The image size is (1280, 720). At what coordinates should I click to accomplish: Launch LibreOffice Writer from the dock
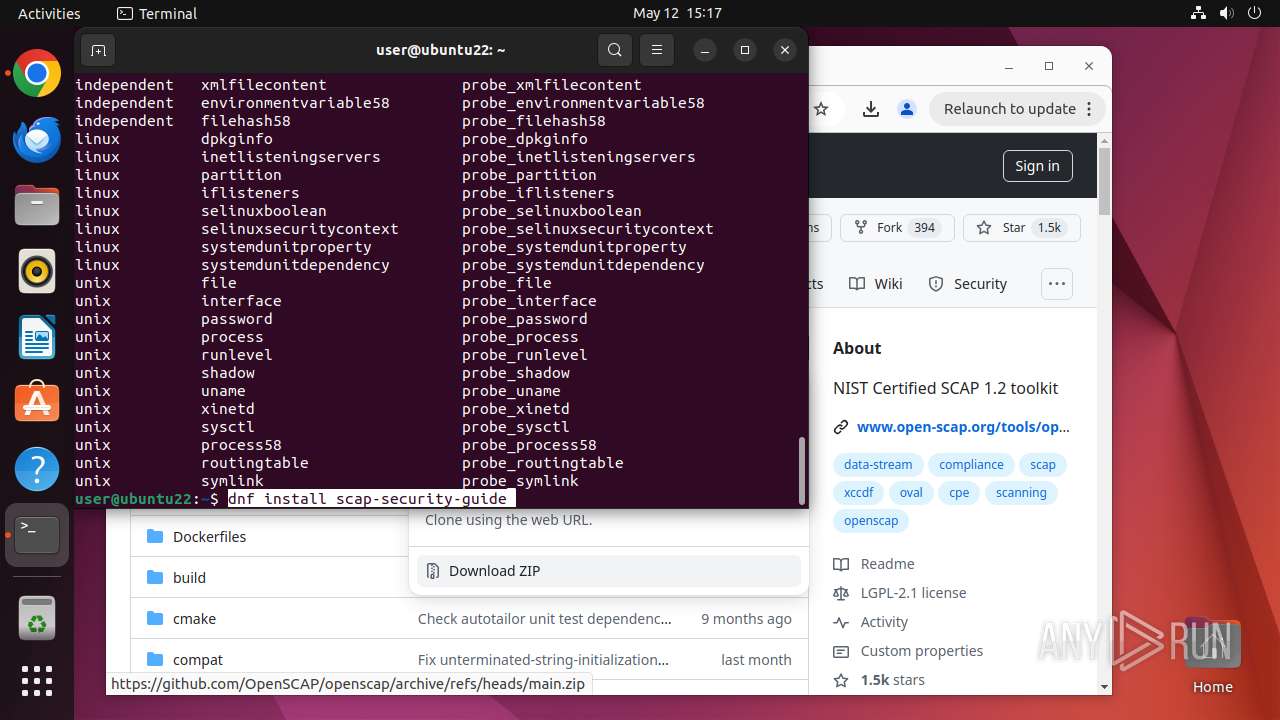(37, 337)
